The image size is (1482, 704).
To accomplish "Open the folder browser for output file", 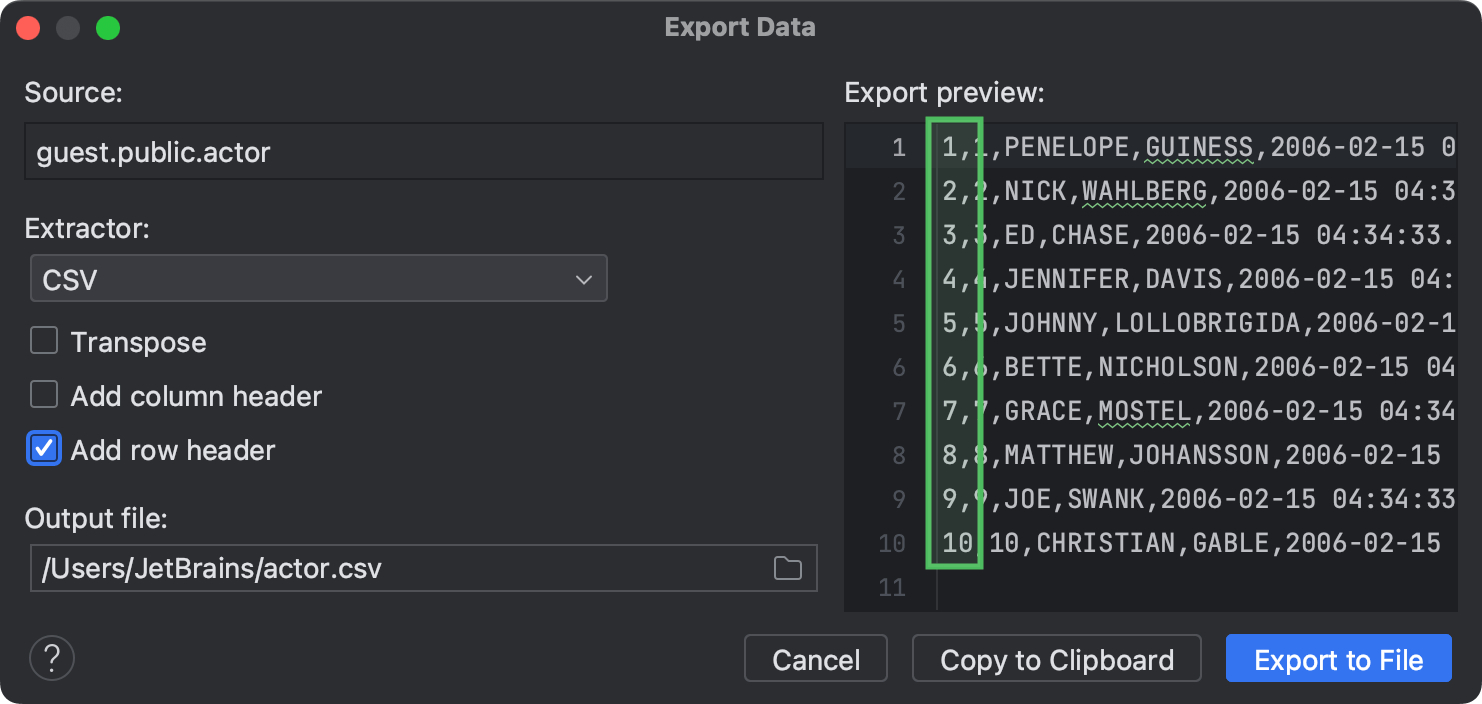I will click(787, 567).
